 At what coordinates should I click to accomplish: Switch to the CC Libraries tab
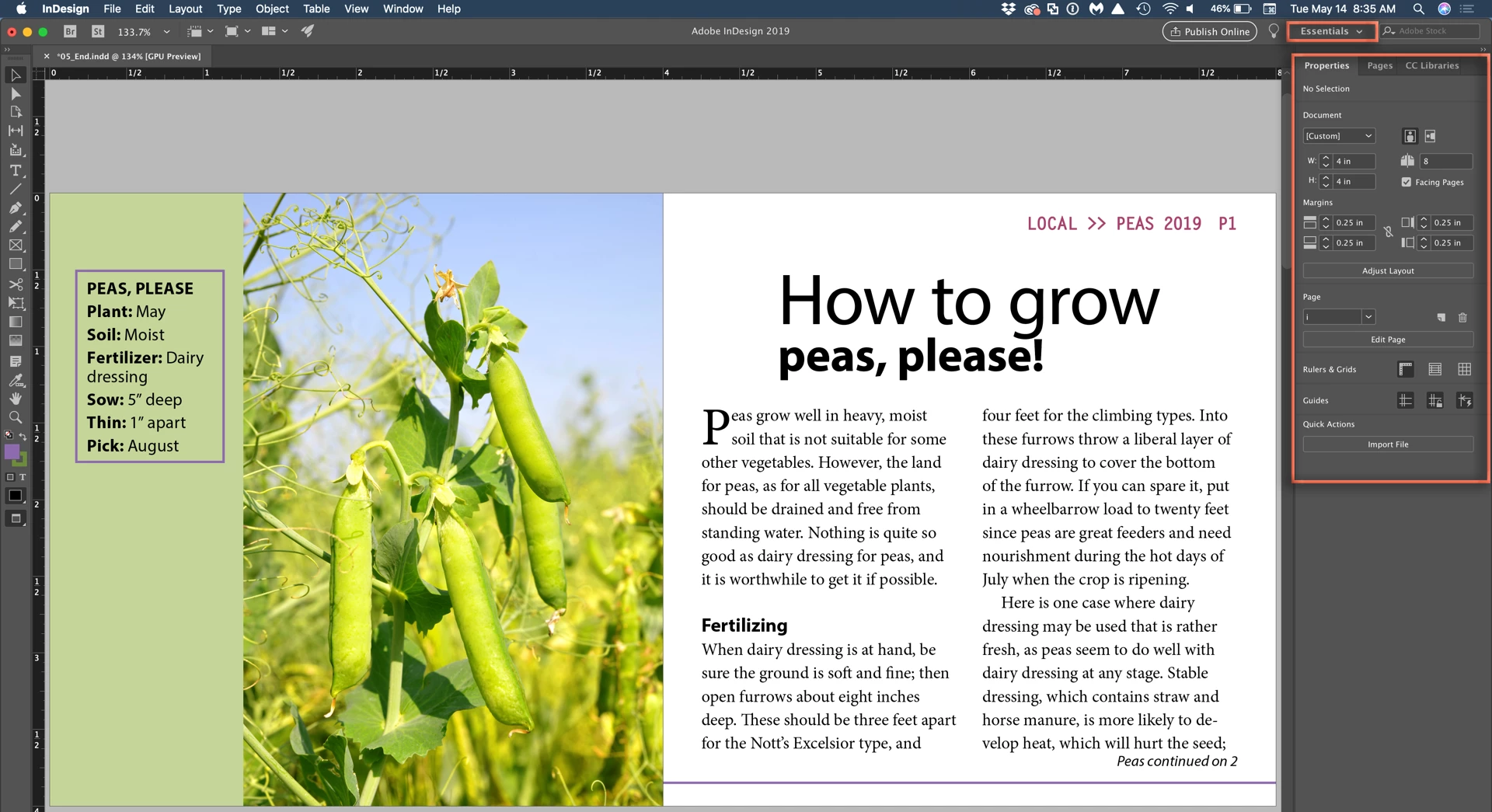(1431, 65)
